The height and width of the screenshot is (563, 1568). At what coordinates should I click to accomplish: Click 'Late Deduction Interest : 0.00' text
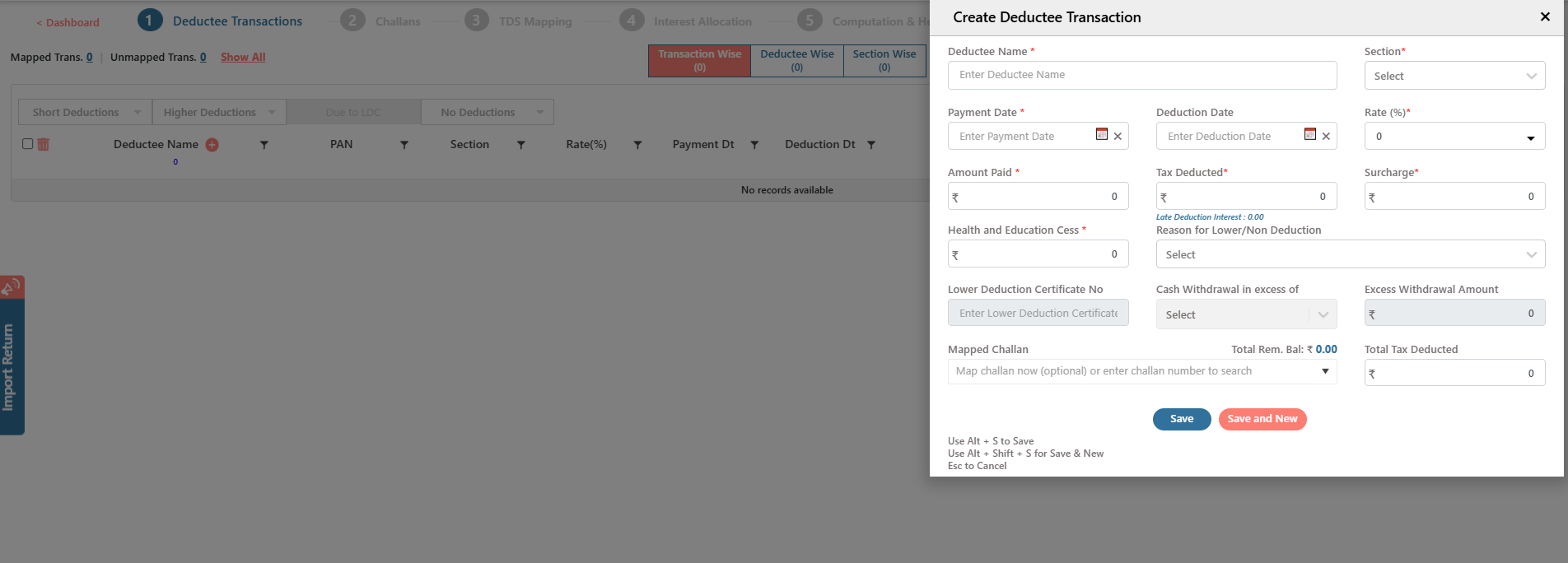(1210, 217)
